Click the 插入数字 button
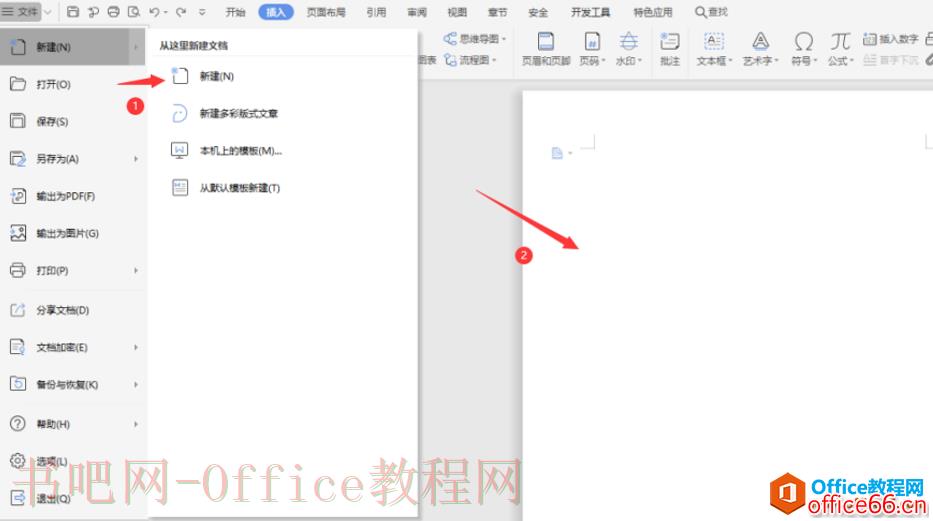This screenshot has height=521, width=933. [891, 39]
